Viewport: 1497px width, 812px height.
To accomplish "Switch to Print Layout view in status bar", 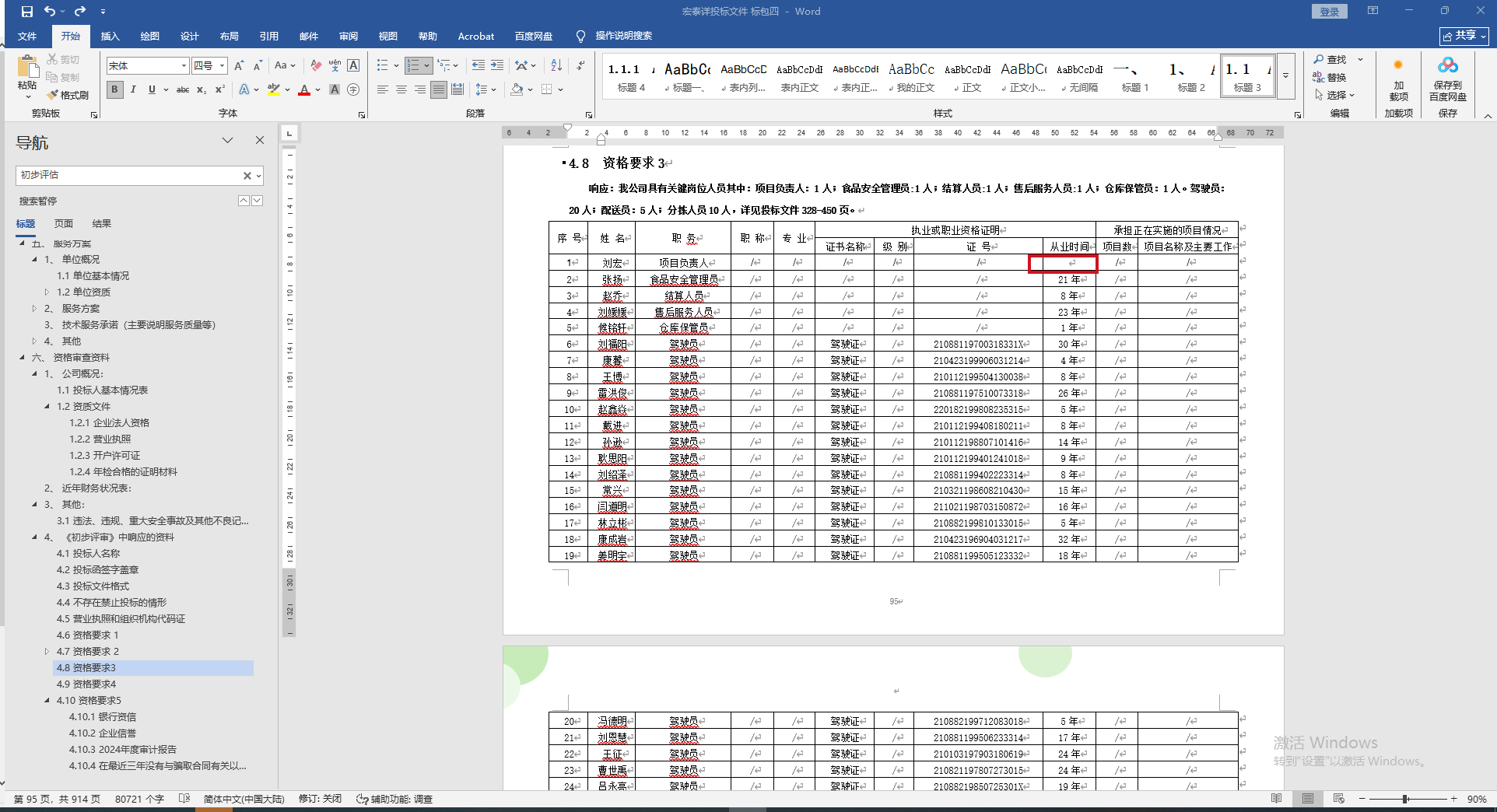I will (x=1308, y=799).
